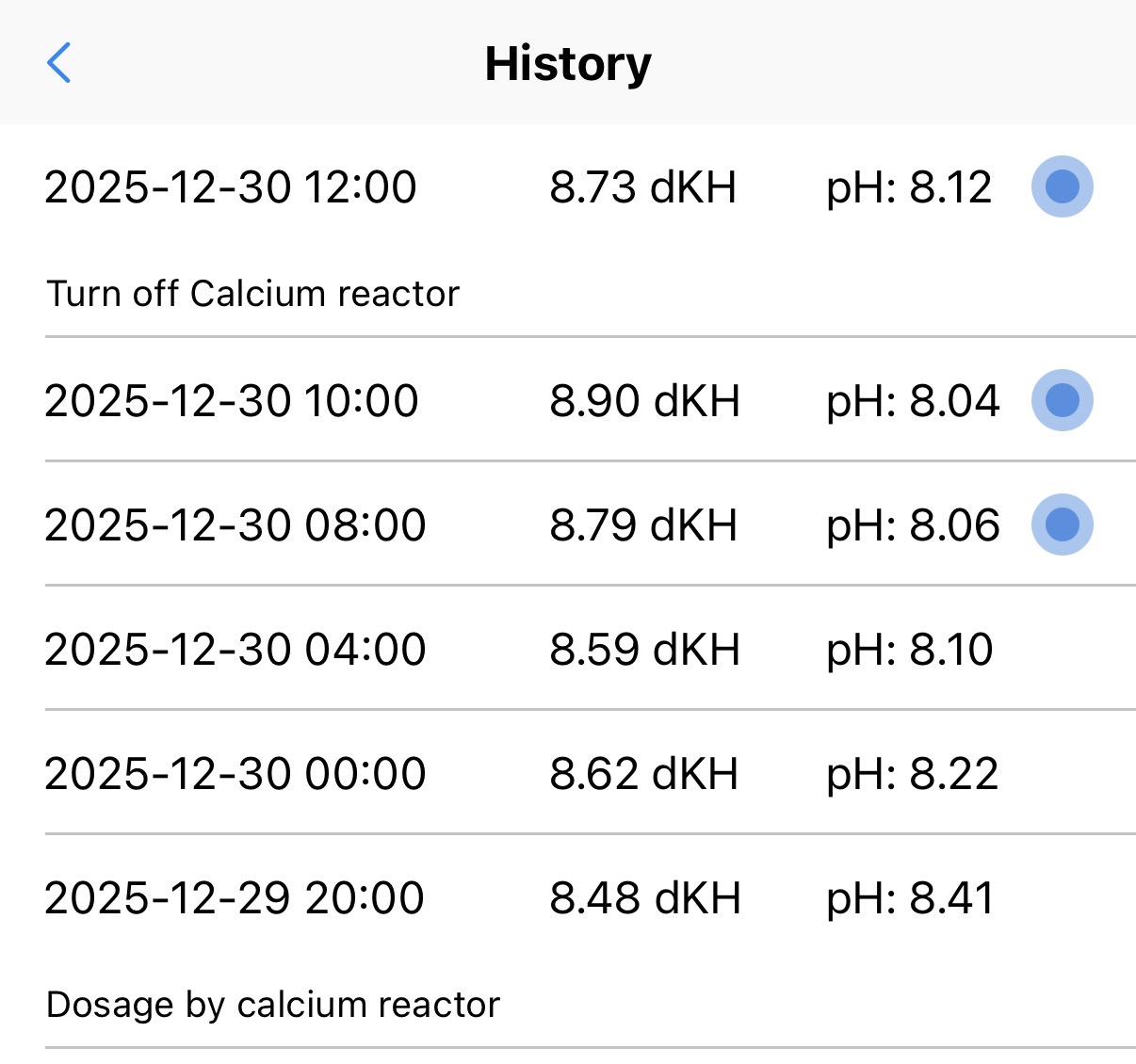Open the 2025-12-30 10:00 record
The width and height of the screenshot is (1136, 1064).
[231, 400]
